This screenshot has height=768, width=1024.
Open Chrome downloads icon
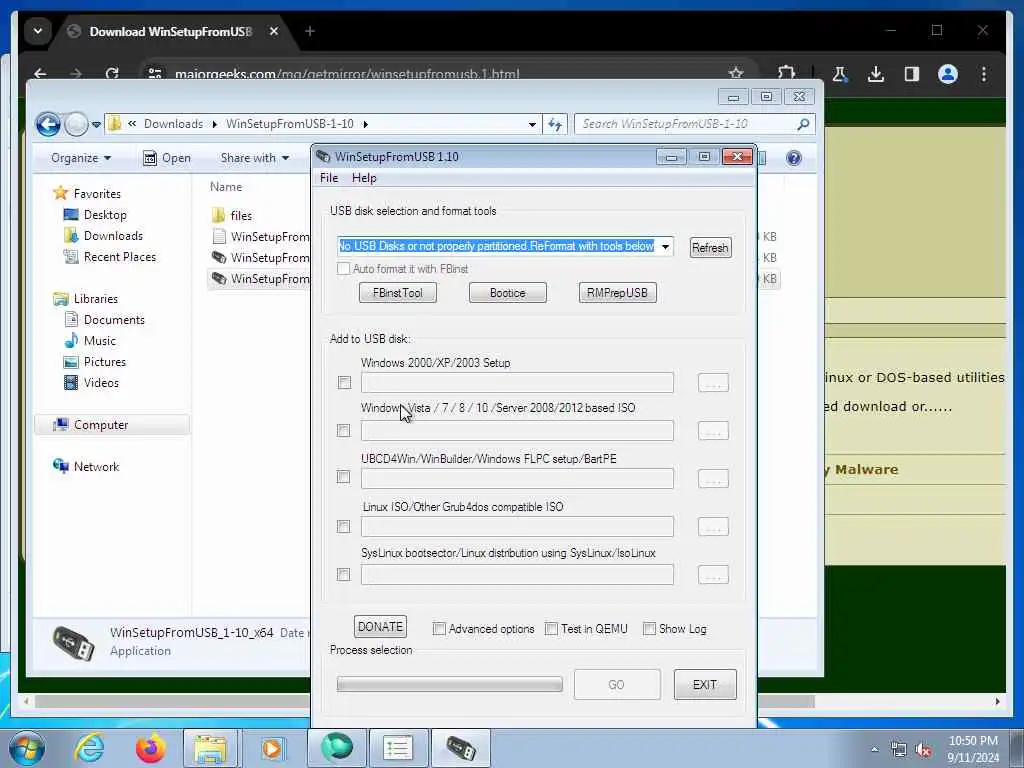876,74
